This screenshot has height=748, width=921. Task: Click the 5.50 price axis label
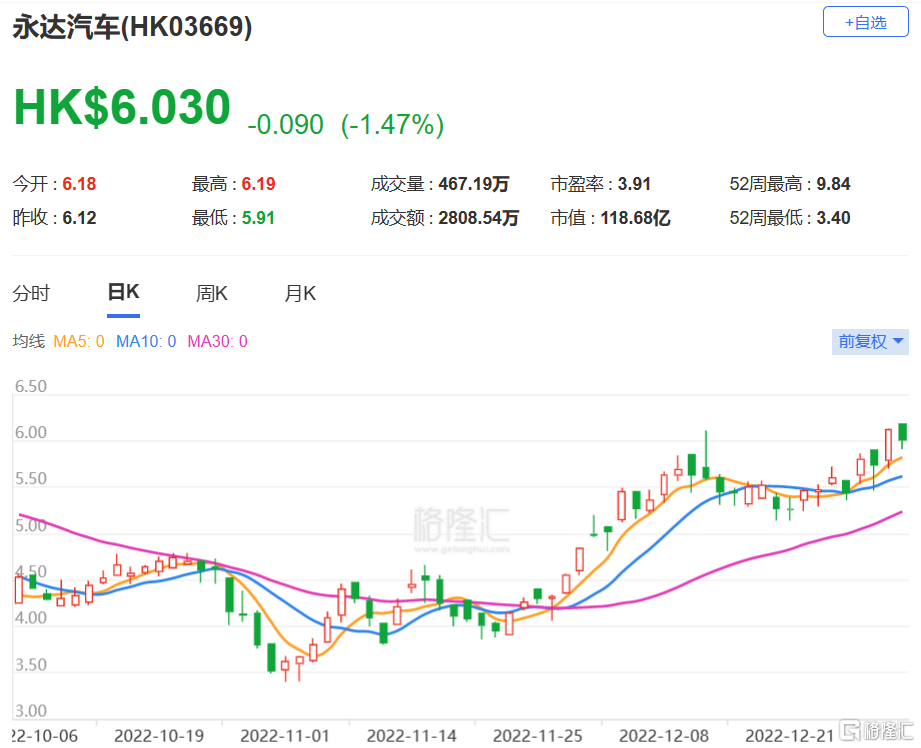31,478
